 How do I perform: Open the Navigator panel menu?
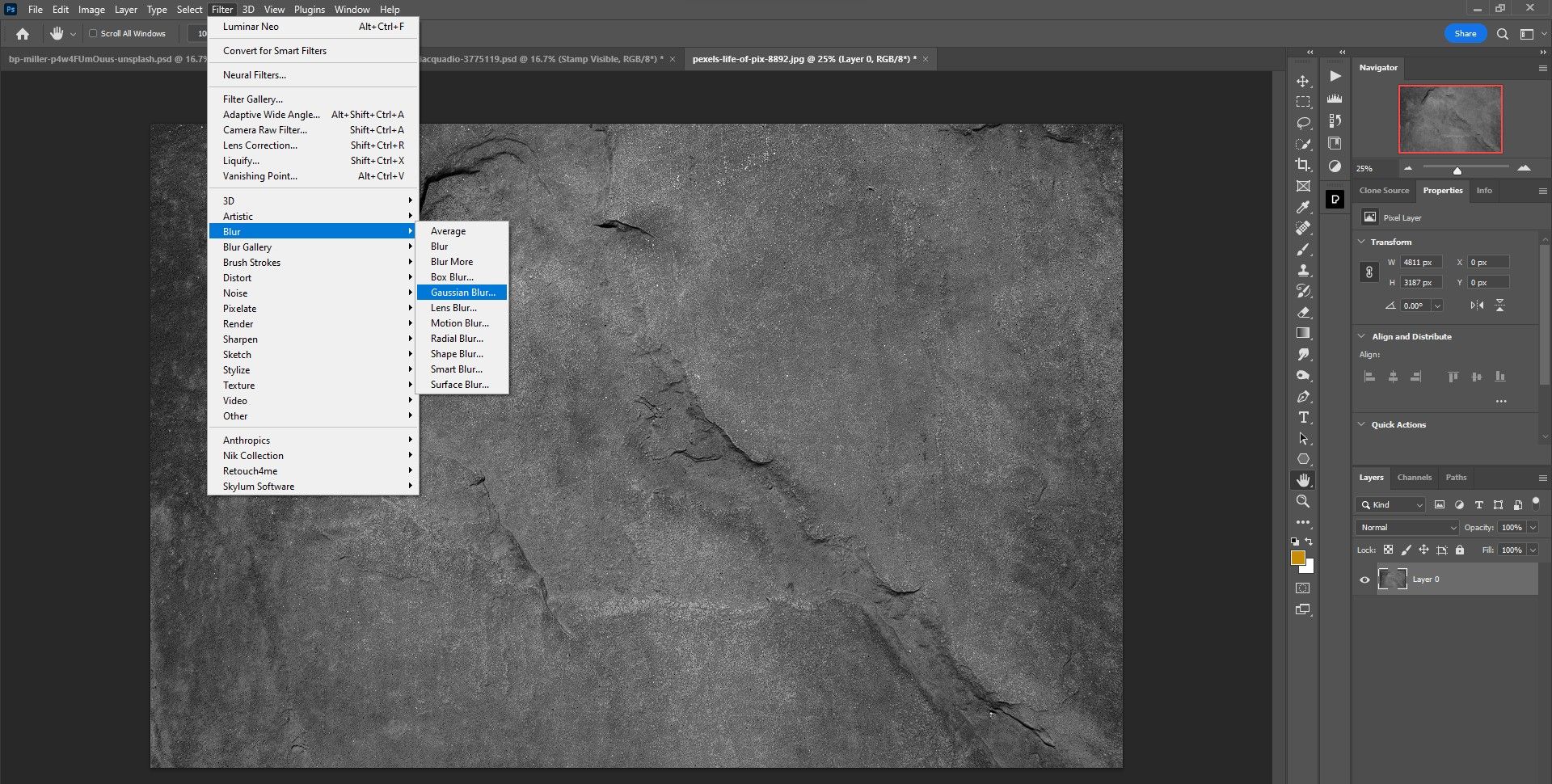pyautogui.click(x=1542, y=69)
